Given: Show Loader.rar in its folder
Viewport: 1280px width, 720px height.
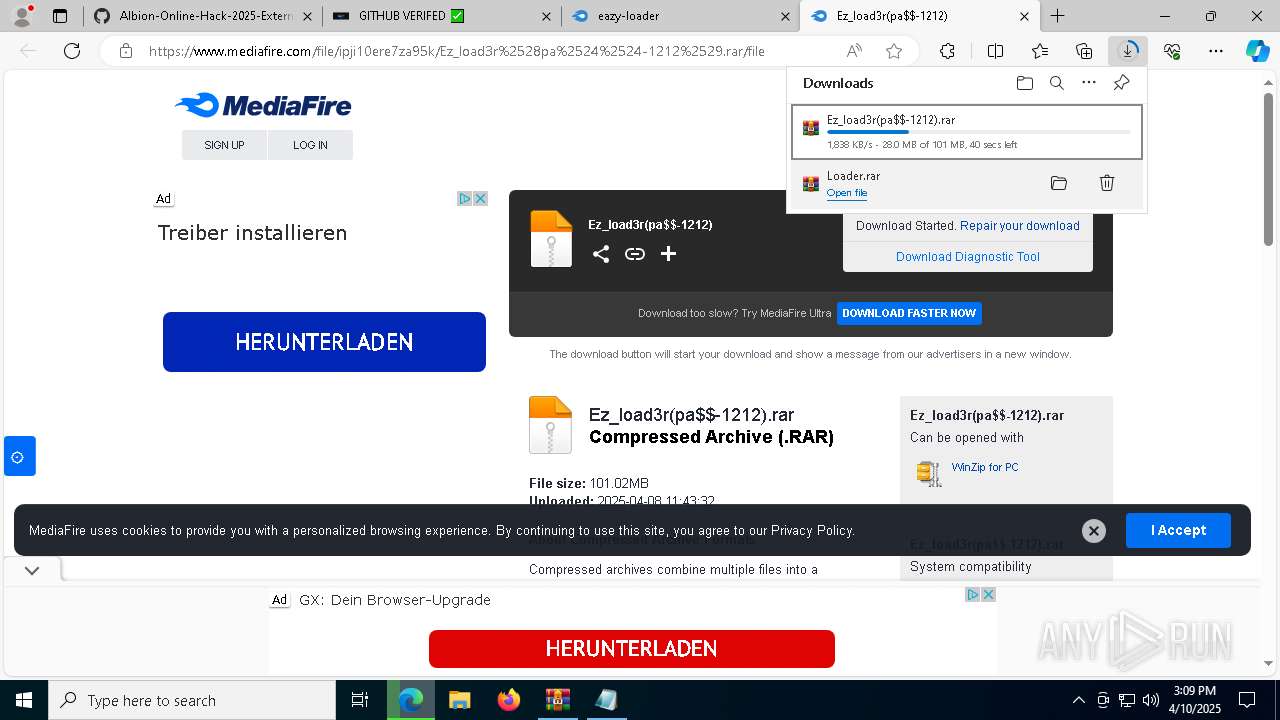Looking at the screenshot, I should (1059, 183).
